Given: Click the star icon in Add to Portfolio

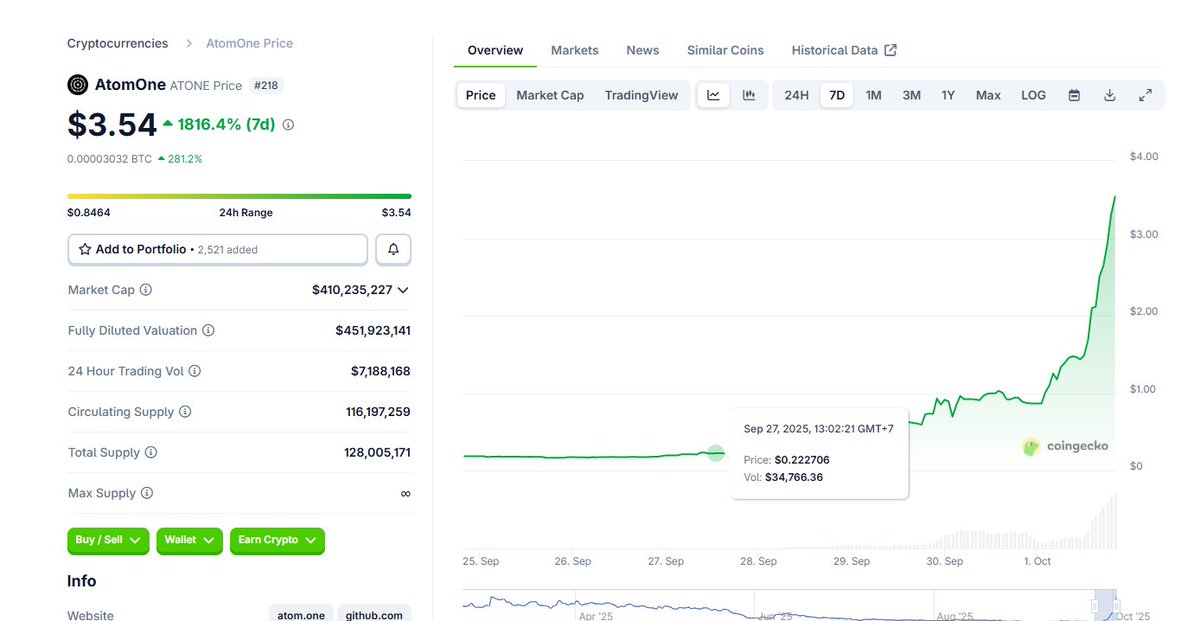Looking at the screenshot, I should 85,249.
